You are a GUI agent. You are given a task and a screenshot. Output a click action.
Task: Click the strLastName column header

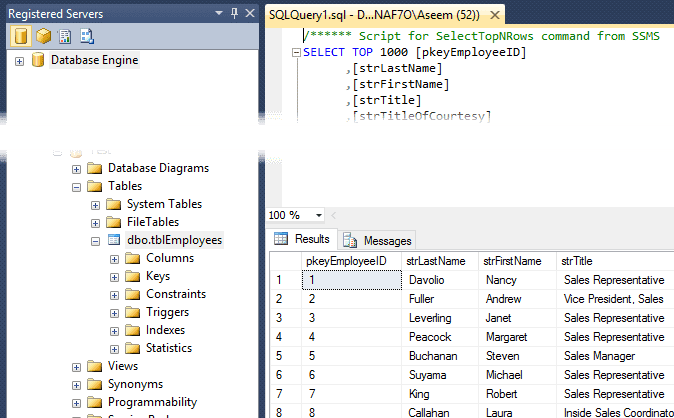click(437, 261)
